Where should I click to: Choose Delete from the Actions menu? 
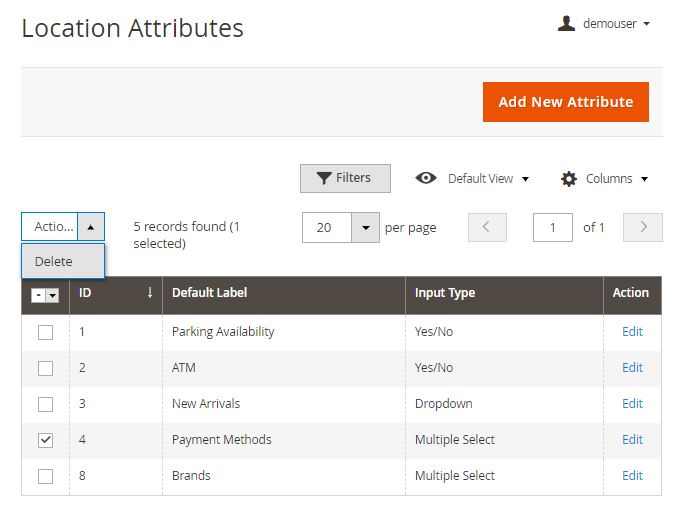tap(54, 261)
